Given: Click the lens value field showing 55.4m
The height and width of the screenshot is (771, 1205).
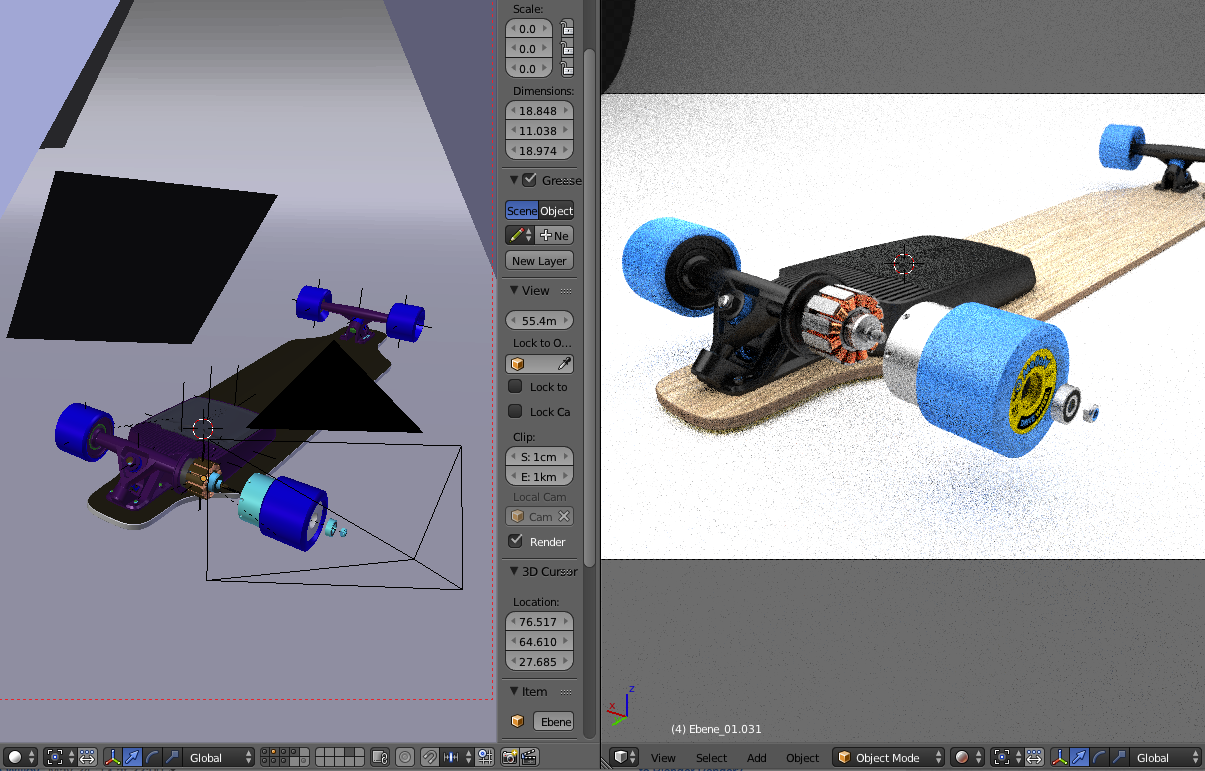Looking at the screenshot, I should [539, 321].
